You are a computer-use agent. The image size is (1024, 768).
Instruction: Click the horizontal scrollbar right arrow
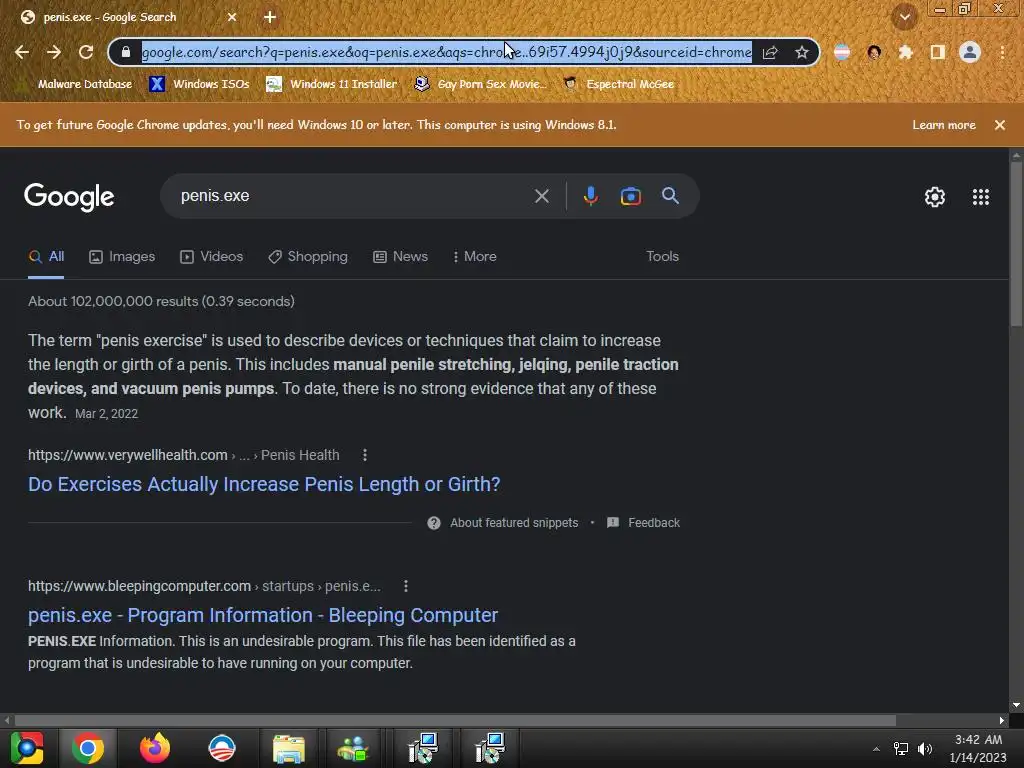[x=1002, y=720]
